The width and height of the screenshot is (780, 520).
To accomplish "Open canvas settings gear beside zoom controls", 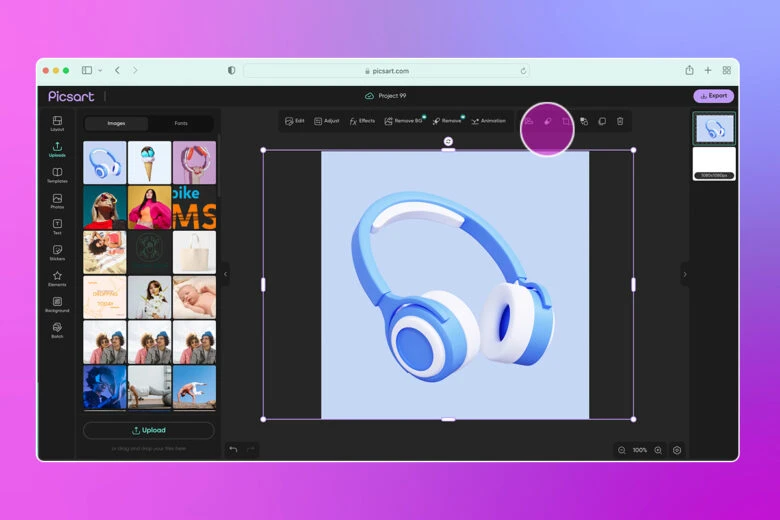I will 677,450.
